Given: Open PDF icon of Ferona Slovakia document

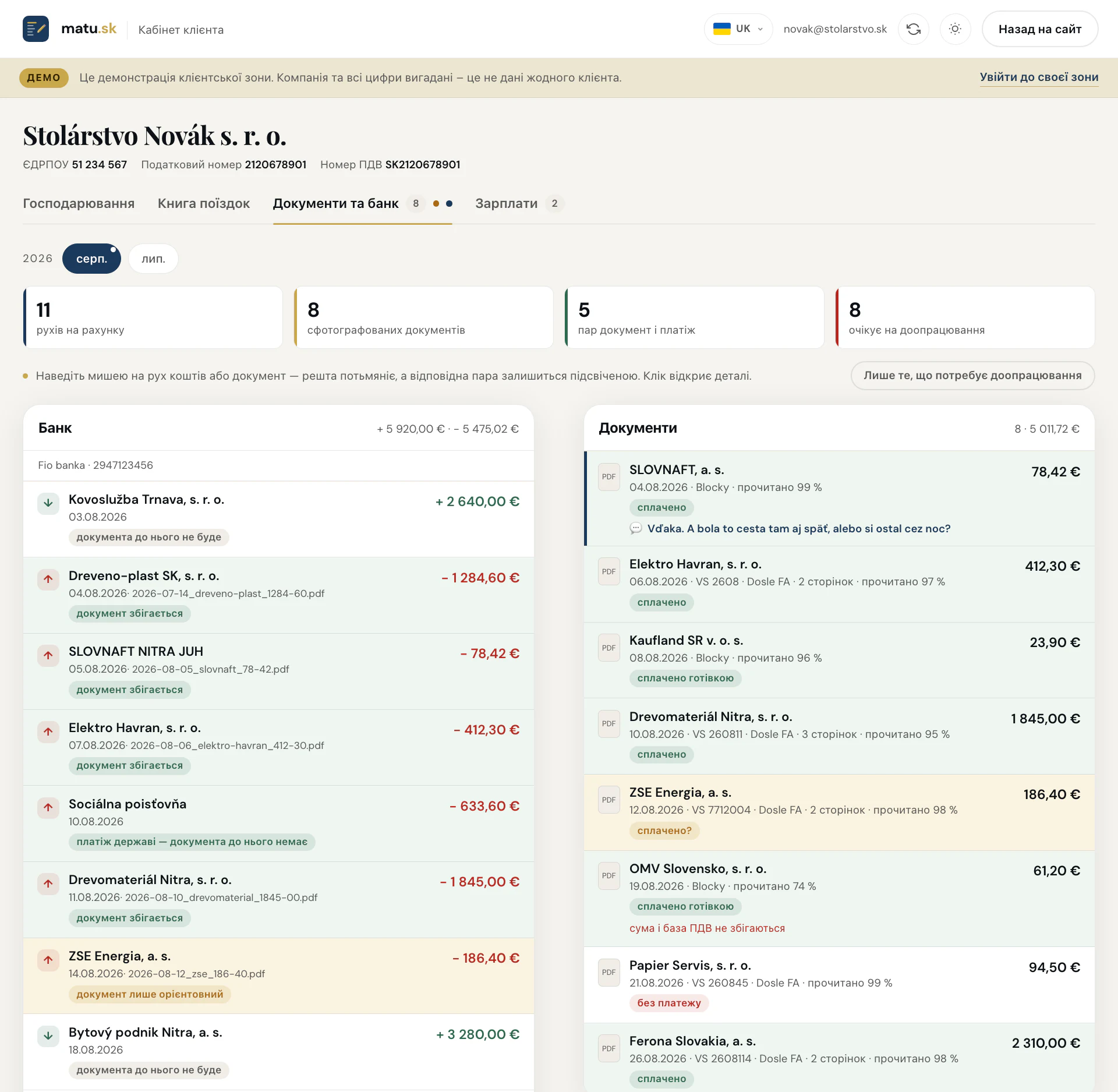Looking at the screenshot, I should (x=609, y=1048).
